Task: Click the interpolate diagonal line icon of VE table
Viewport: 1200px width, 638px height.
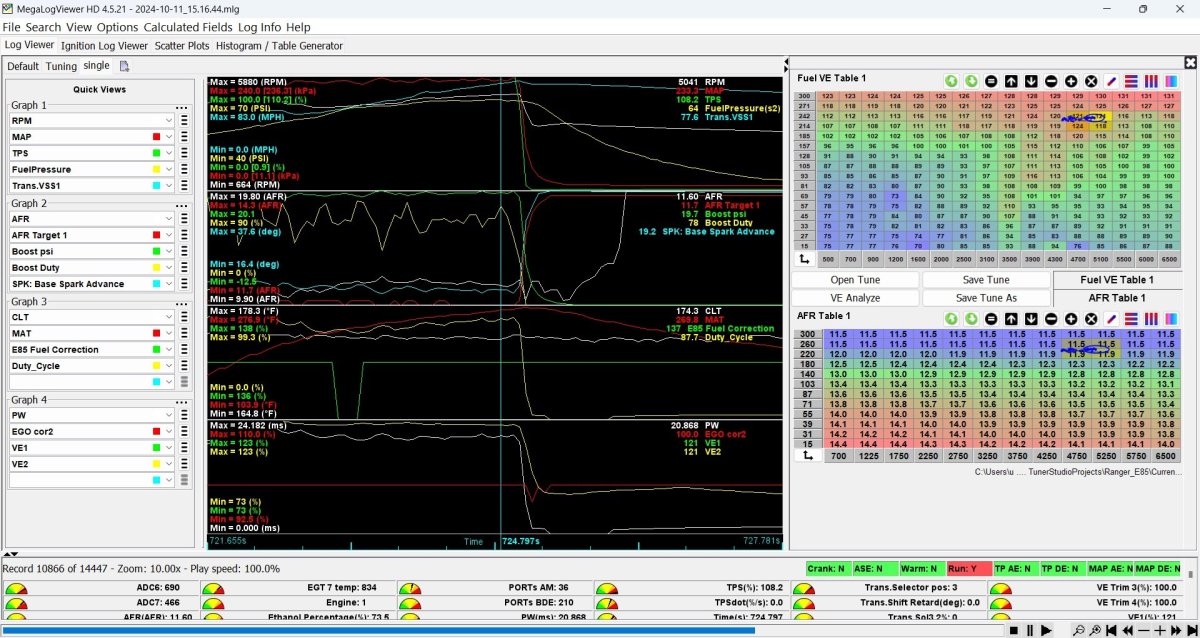Action: point(1112,81)
